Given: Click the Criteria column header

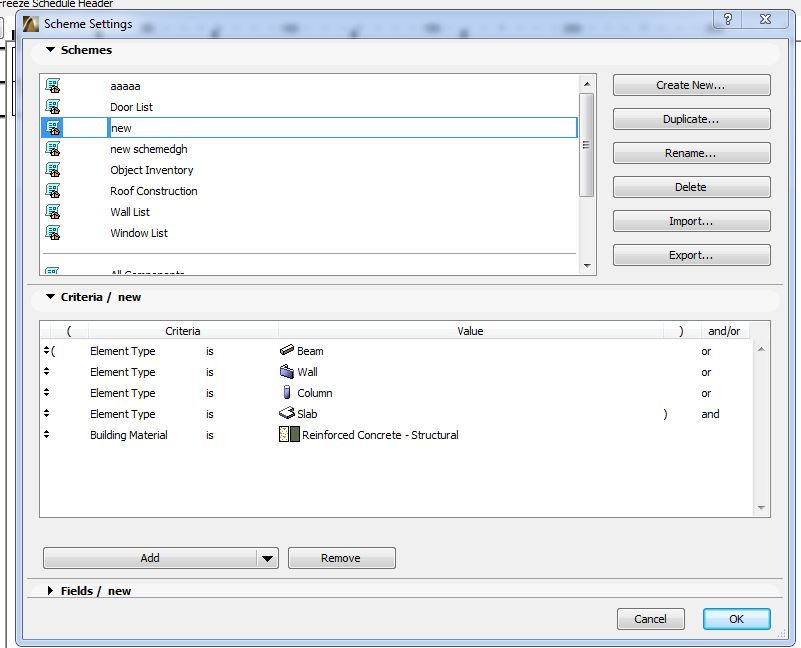Looking at the screenshot, I should pyautogui.click(x=183, y=331).
